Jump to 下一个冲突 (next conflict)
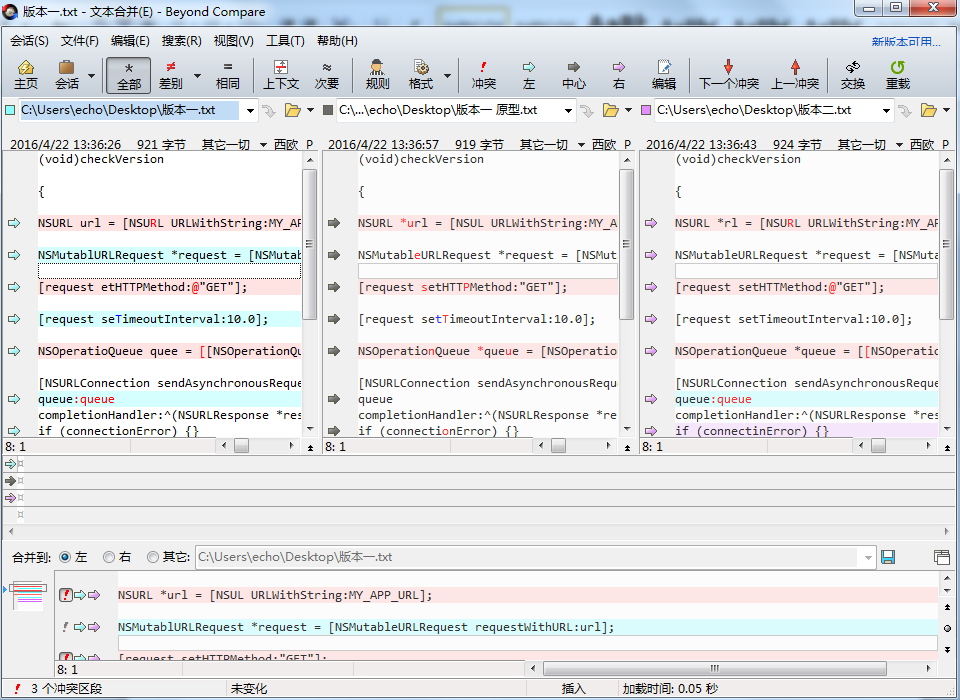This screenshot has width=960, height=700. pyautogui.click(x=728, y=74)
